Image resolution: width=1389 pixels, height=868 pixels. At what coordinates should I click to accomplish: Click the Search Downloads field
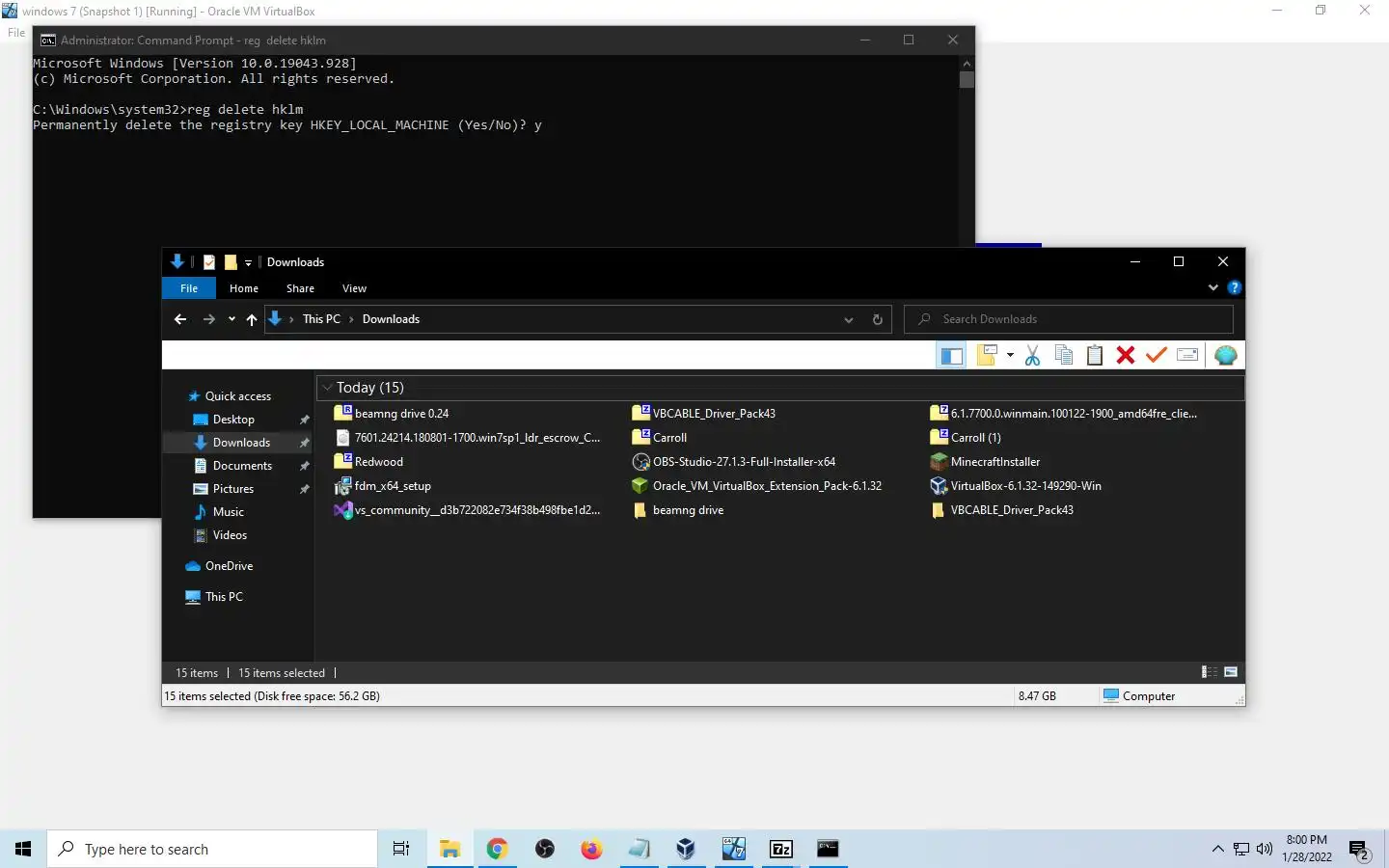(x=1069, y=319)
